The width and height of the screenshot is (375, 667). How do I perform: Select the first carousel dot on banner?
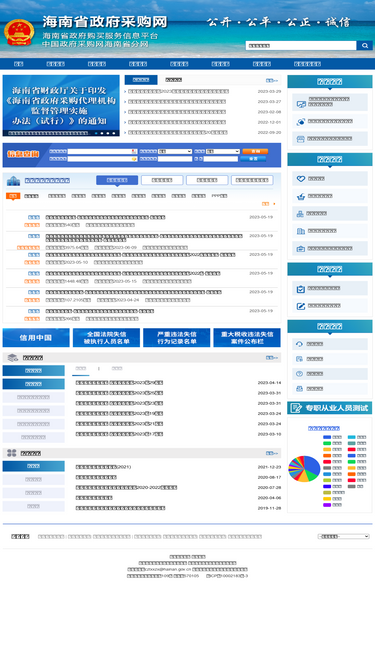96,133
